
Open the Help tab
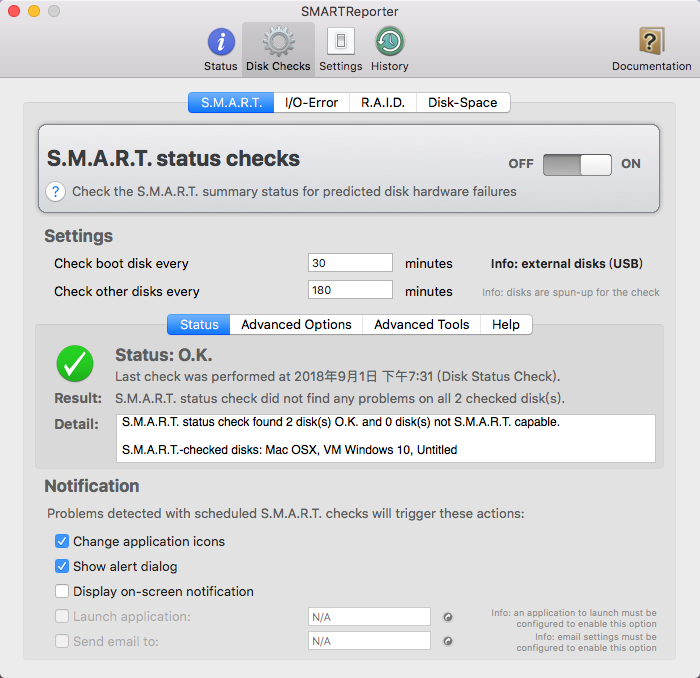(506, 324)
